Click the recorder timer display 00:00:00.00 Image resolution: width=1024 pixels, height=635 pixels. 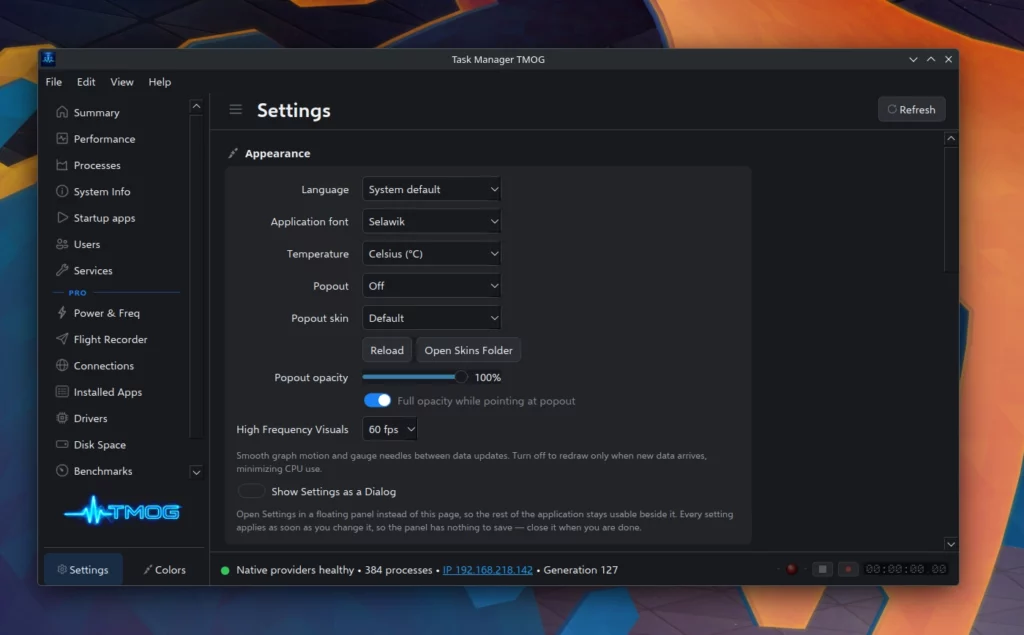tap(906, 570)
